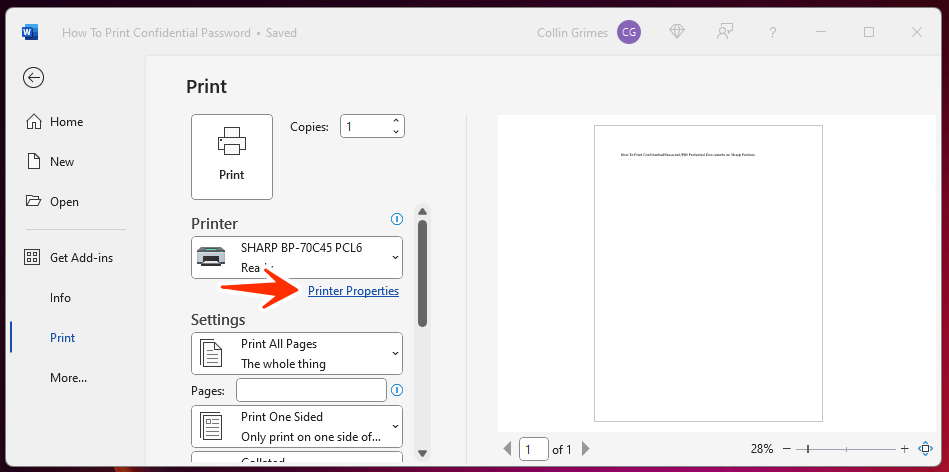Expand the More... options

tap(68, 378)
